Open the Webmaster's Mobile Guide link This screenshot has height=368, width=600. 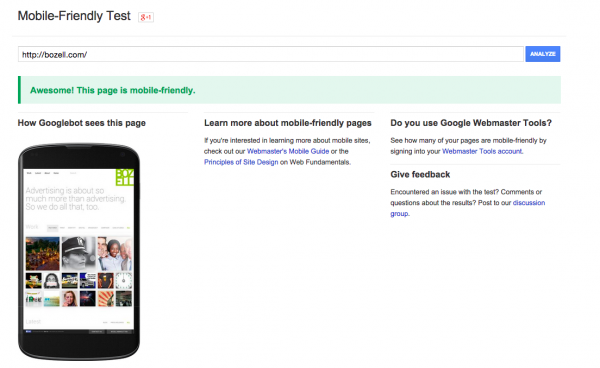pyautogui.click(x=288, y=151)
